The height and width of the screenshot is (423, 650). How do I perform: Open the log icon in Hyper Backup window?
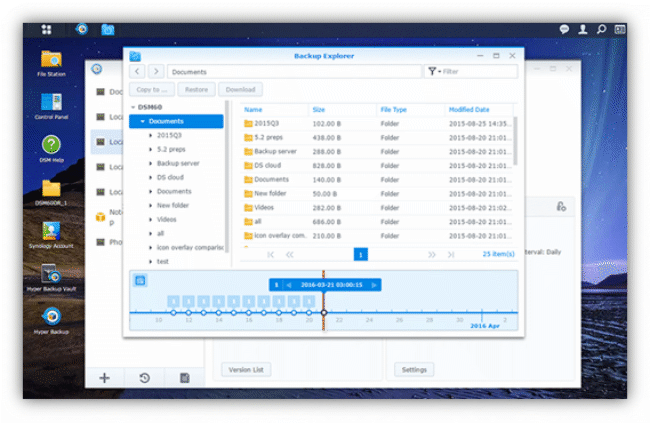click(184, 378)
